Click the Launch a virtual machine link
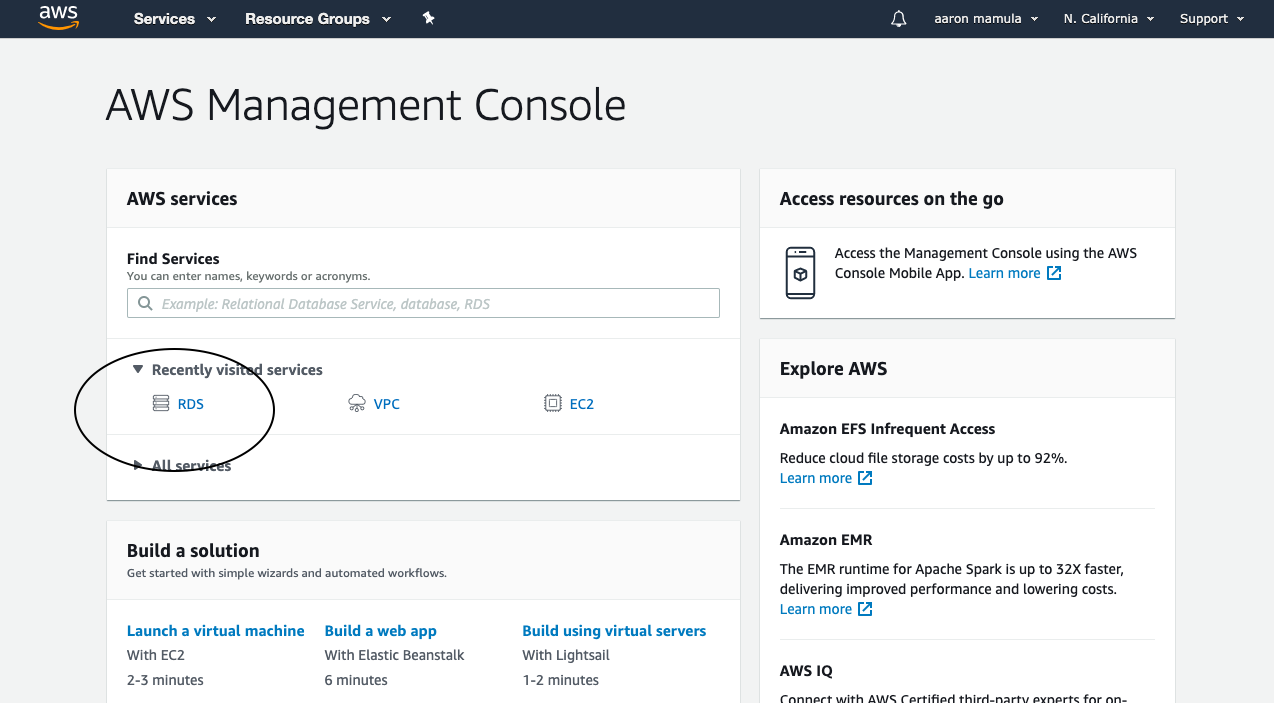 tap(216, 631)
